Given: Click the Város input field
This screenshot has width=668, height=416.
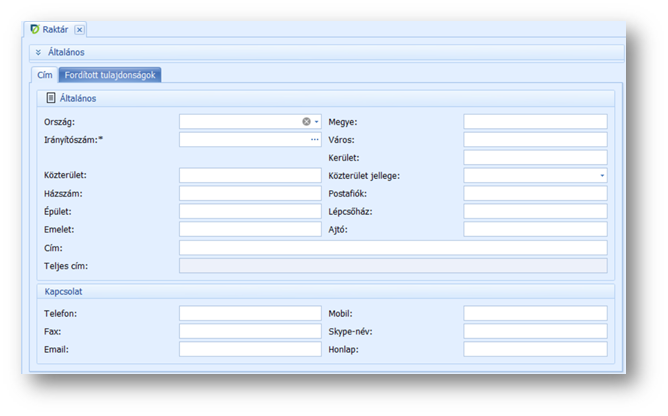Looking at the screenshot, I should [535, 140].
